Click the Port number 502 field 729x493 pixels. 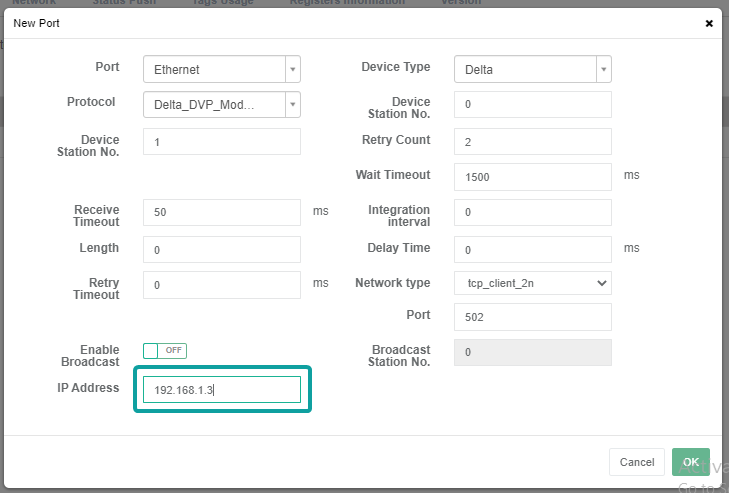(532, 317)
